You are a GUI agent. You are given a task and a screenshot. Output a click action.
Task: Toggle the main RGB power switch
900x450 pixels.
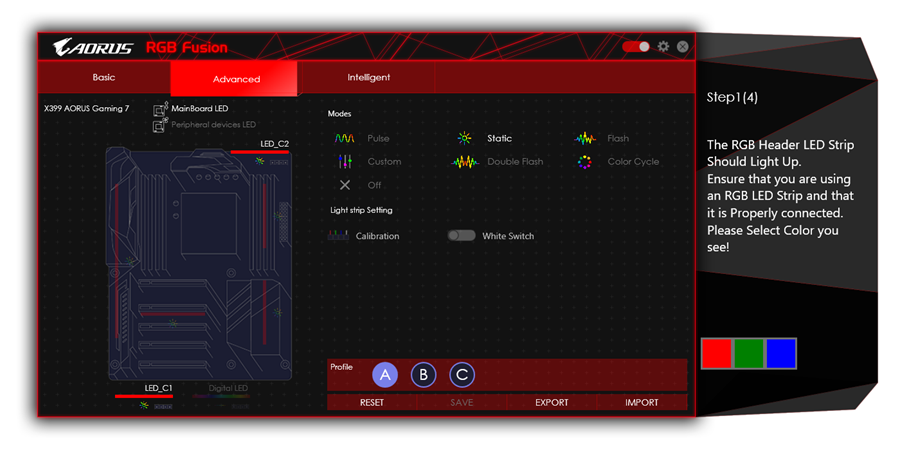coord(635,47)
